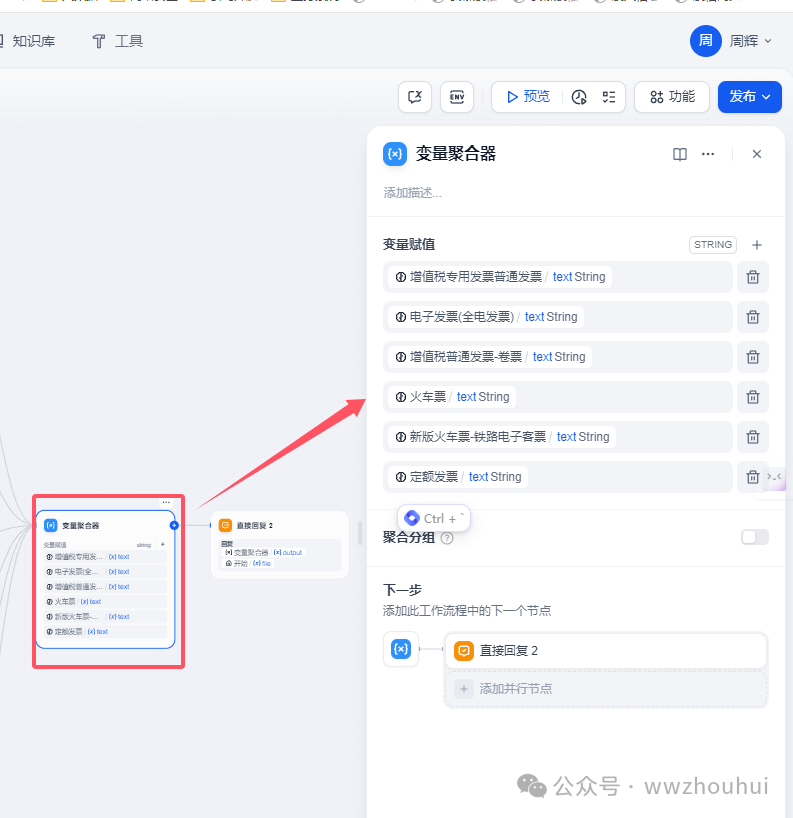
Task: Delete the 火车票 variable row
Action: pos(753,397)
